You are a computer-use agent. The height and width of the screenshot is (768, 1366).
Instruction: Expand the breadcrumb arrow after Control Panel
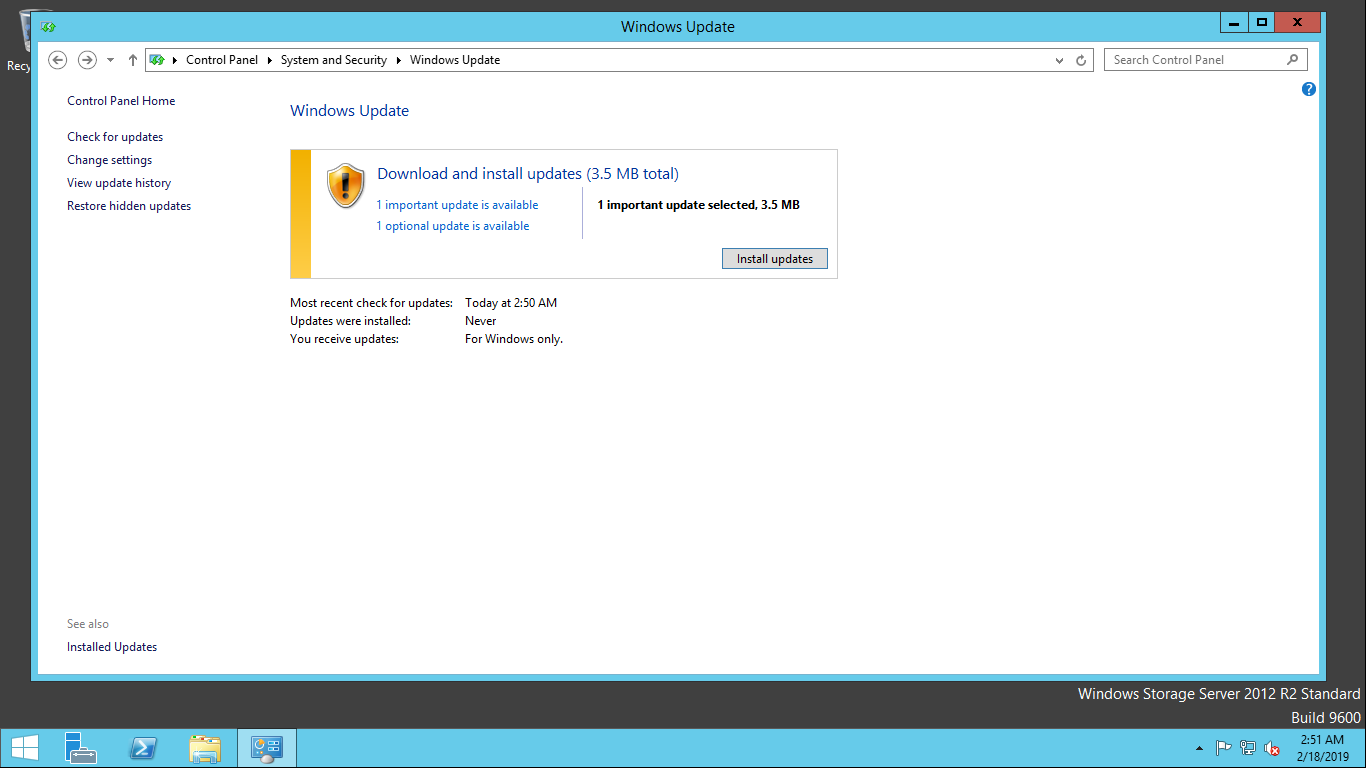click(270, 60)
